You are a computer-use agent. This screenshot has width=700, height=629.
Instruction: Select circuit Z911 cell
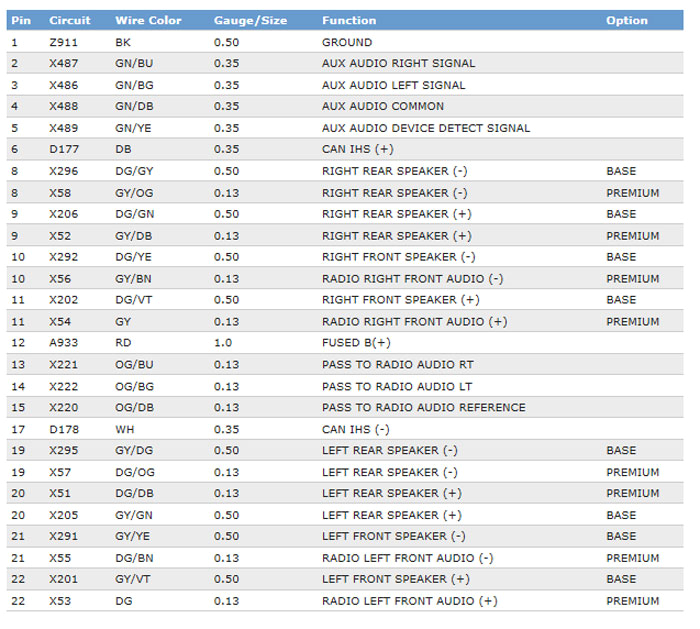(x=62, y=42)
